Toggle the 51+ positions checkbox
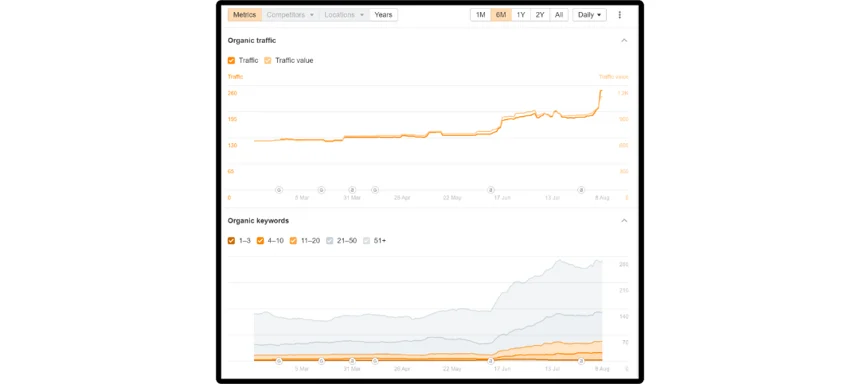 click(x=366, y=240)
